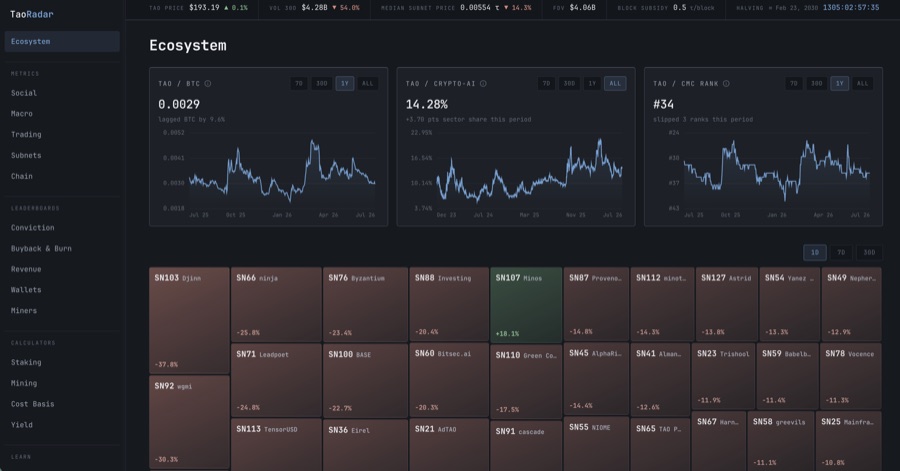The image size is (900, 471).
Task: Choose 30D range on TAO / BTC chart
Action: pyautogui.click(x=321, y=84)
